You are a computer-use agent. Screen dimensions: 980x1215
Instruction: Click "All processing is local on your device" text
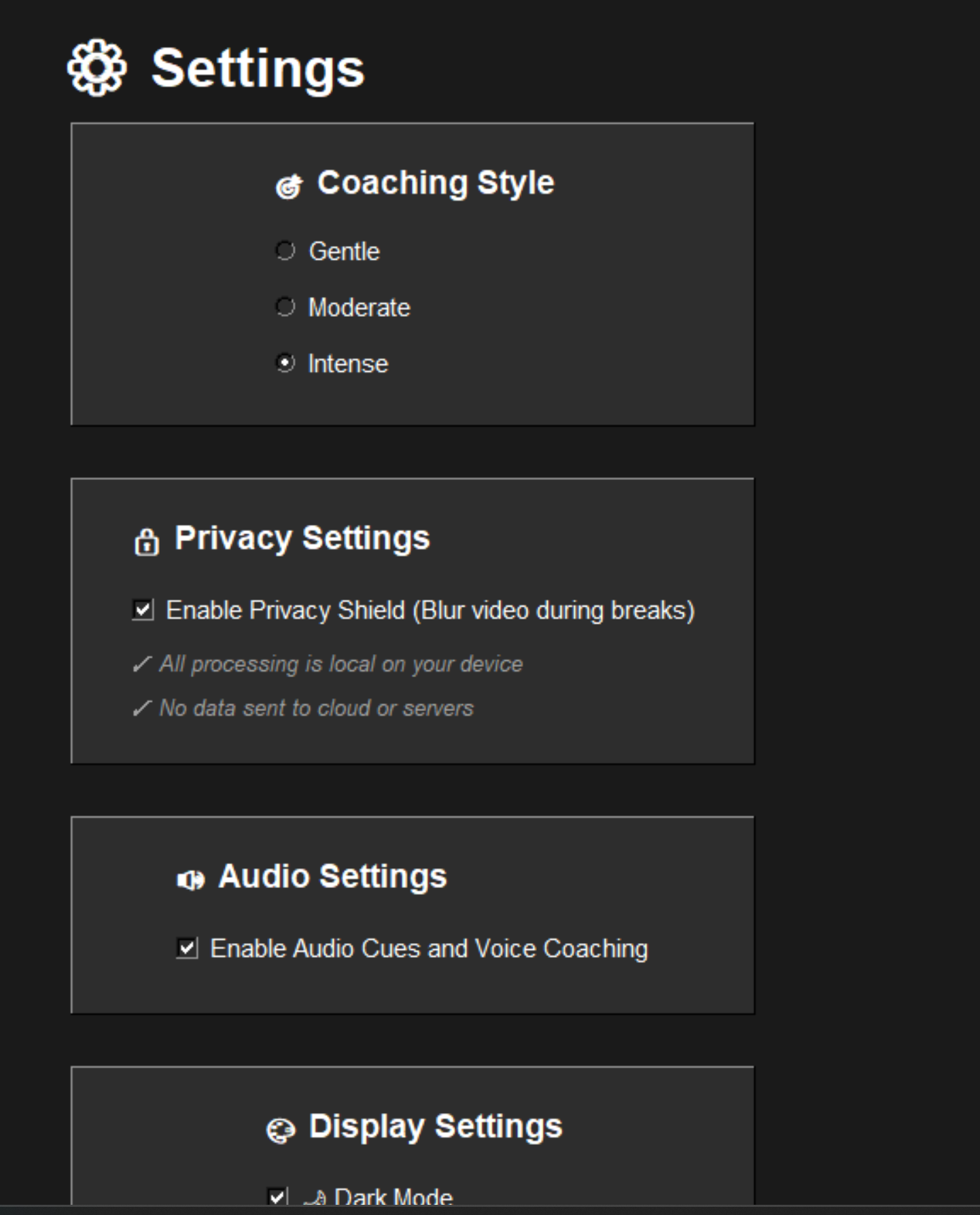point(341,664)
